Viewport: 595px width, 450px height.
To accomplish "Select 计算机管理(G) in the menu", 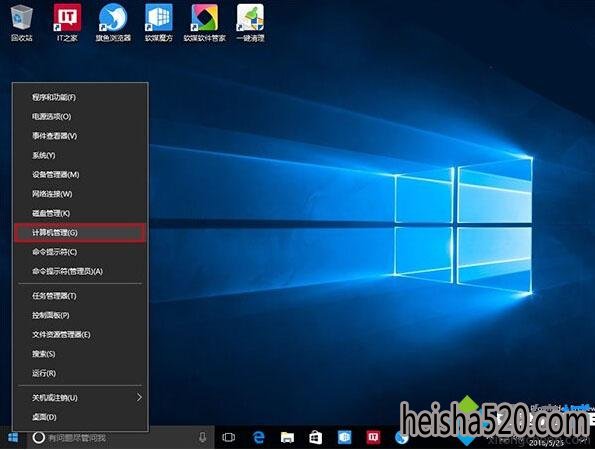I will [80, 233].
